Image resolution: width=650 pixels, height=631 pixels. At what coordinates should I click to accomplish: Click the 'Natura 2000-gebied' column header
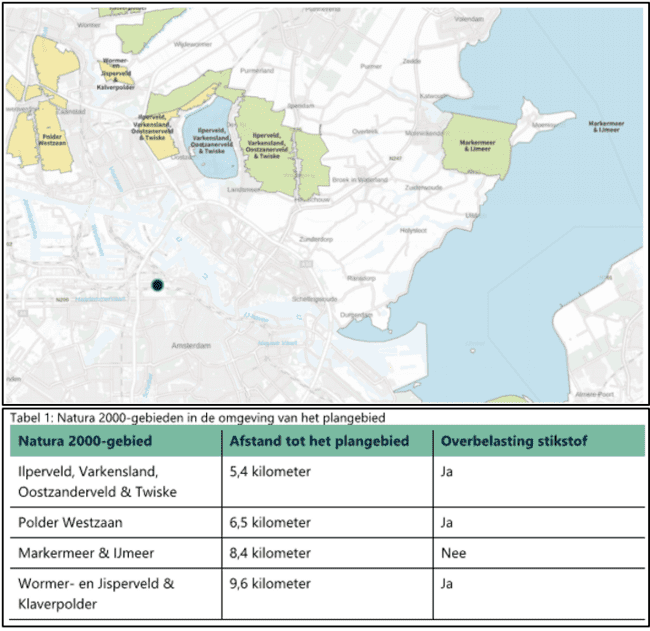click(85, 441)
